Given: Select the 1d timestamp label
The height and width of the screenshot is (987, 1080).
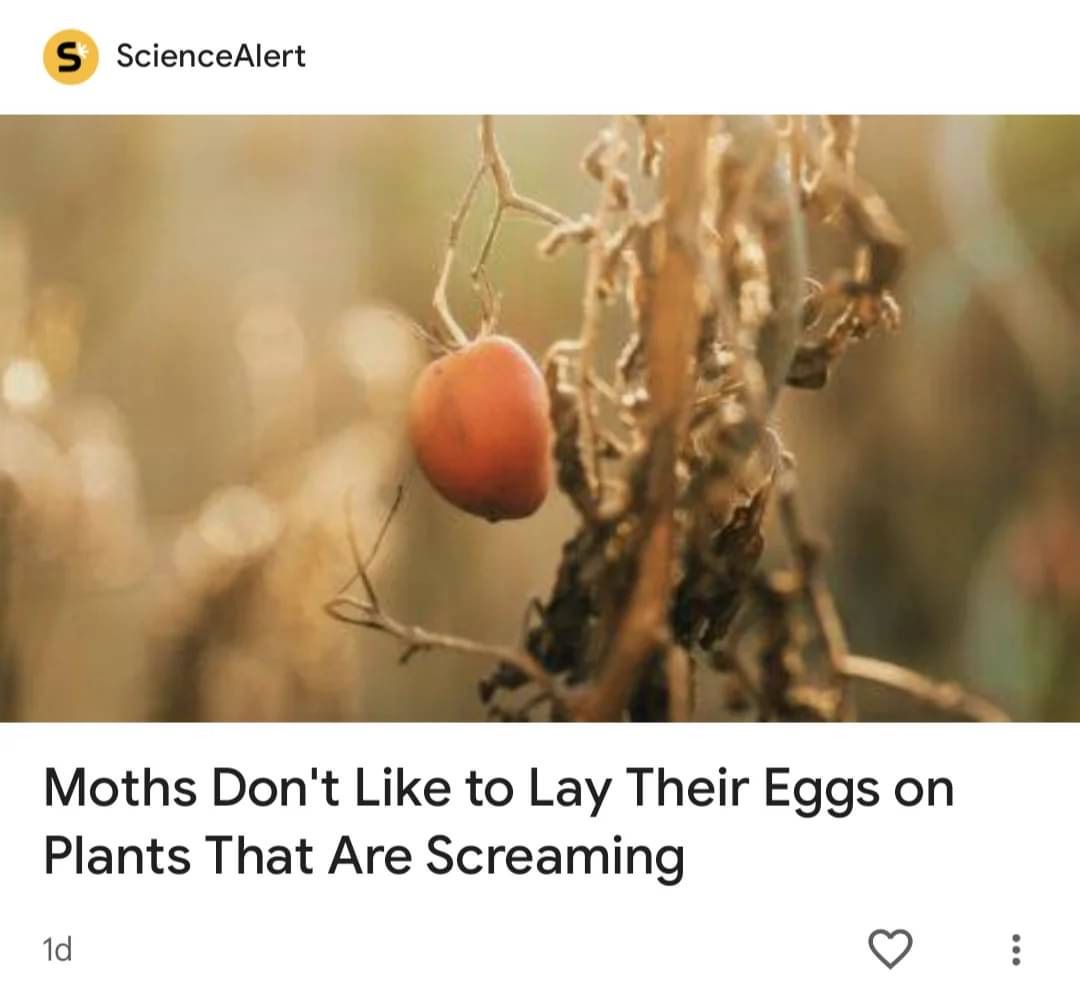Looking at the screenshot, I should (57, 950).
